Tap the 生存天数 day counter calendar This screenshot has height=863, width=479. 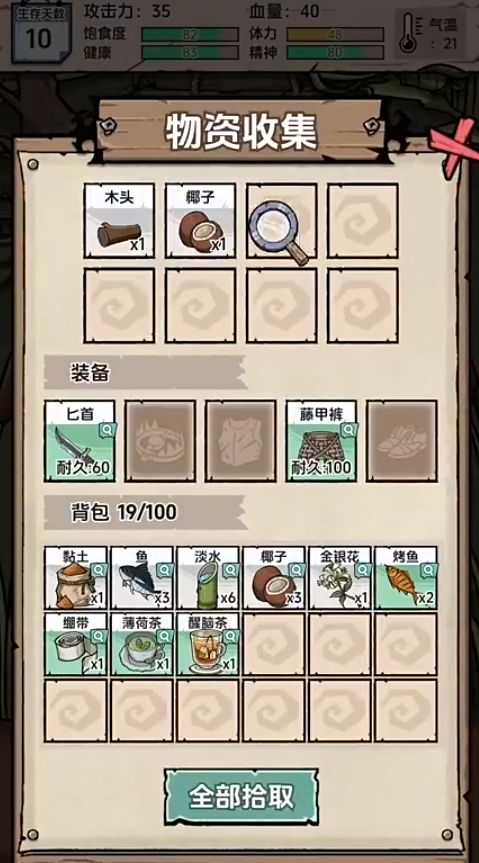[40, 34]
